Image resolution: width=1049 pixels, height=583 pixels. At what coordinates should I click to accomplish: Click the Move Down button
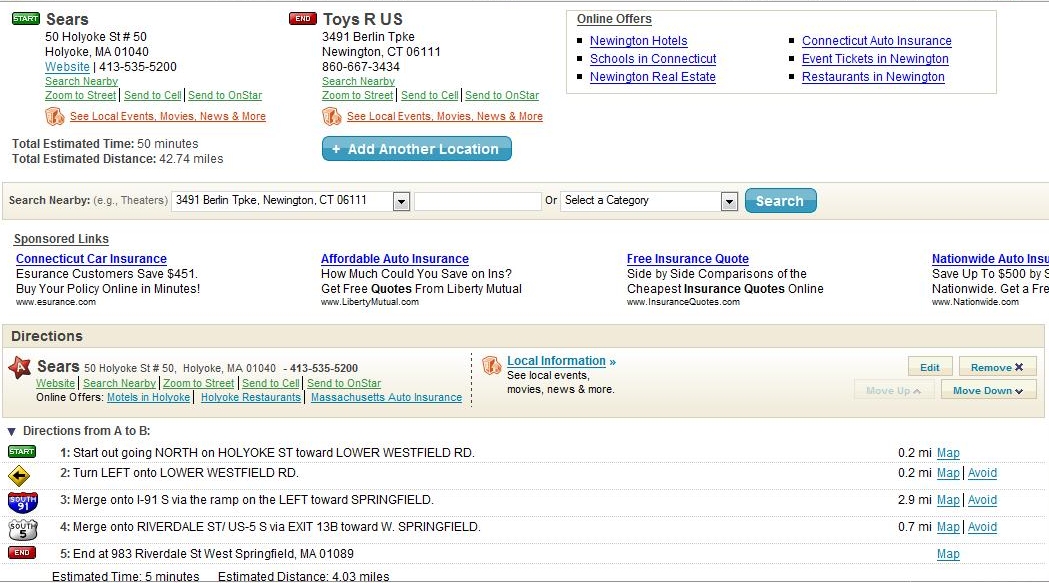pyautogui.click(x=988, y=390)
